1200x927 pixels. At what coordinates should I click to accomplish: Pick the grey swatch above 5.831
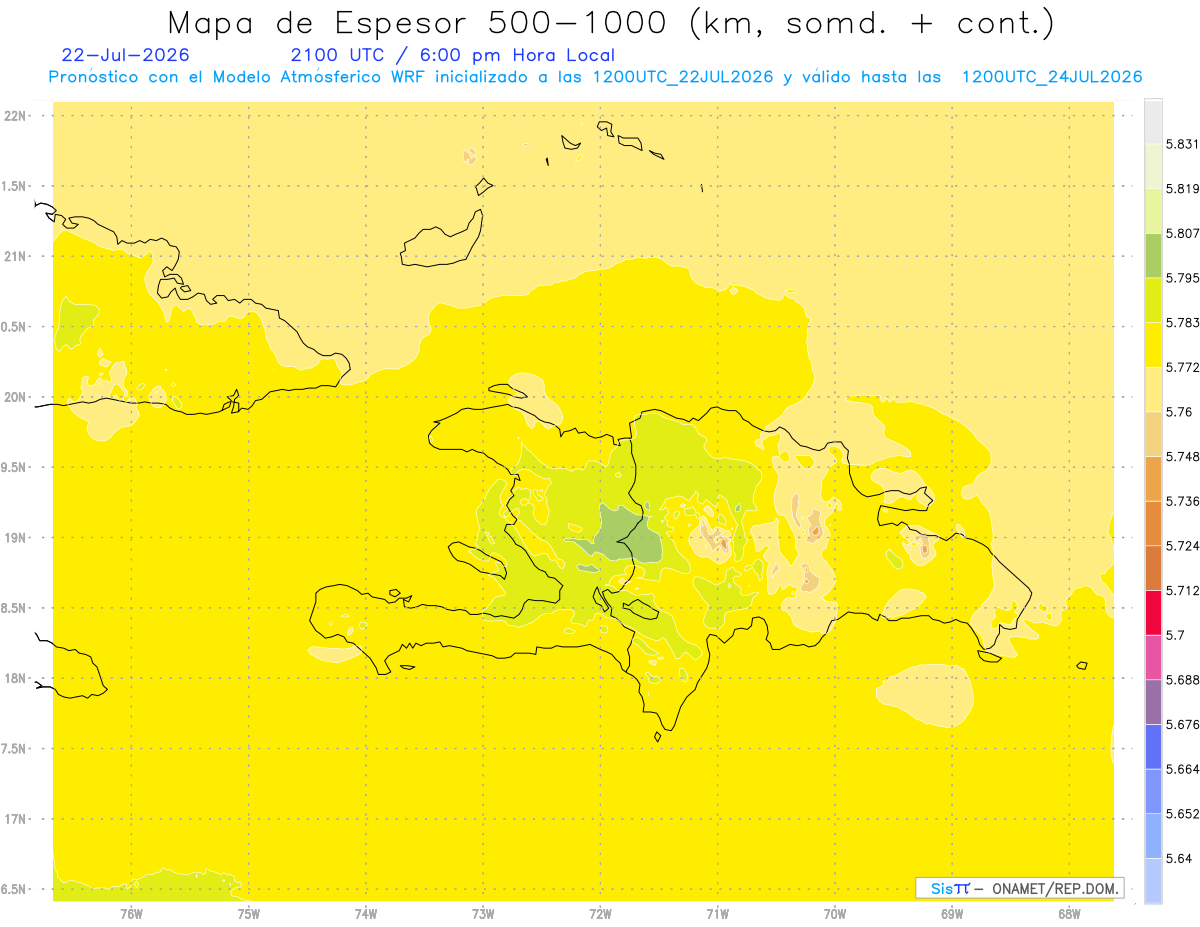click(1153, 122)
